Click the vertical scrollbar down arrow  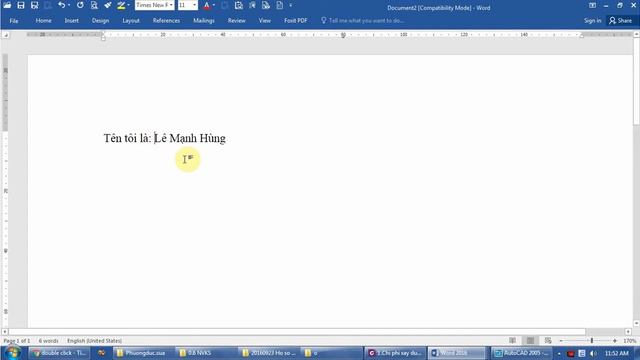(x=636, y=324)
